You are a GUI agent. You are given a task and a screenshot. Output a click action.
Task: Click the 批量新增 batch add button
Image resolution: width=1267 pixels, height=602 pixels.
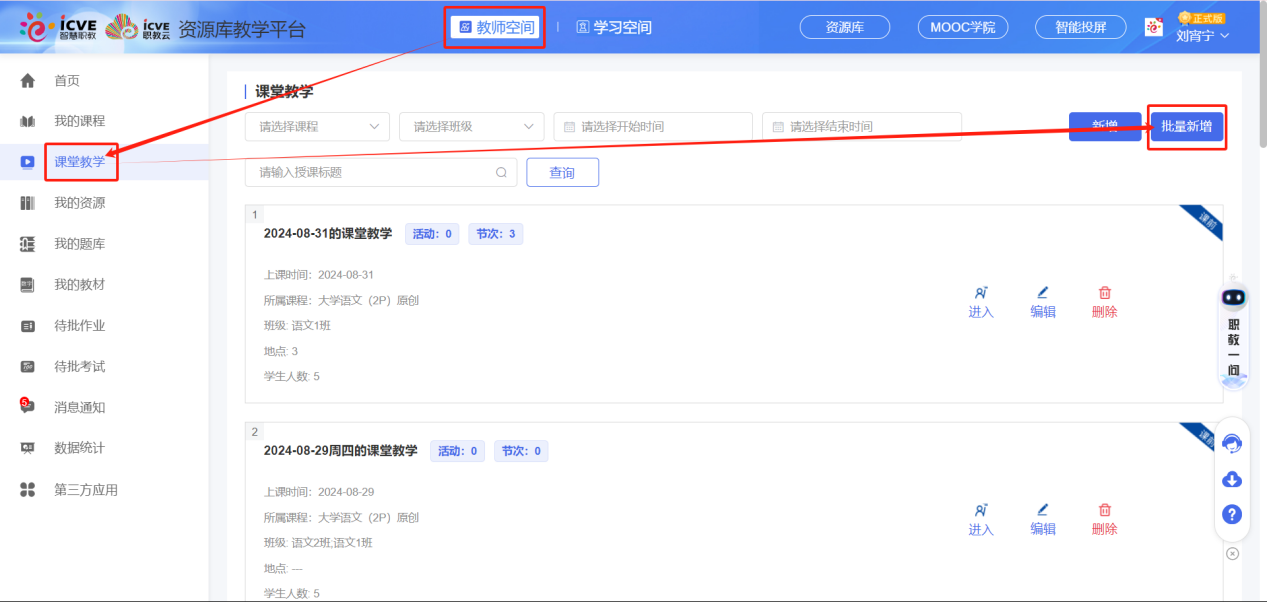tap(1186, 127)
